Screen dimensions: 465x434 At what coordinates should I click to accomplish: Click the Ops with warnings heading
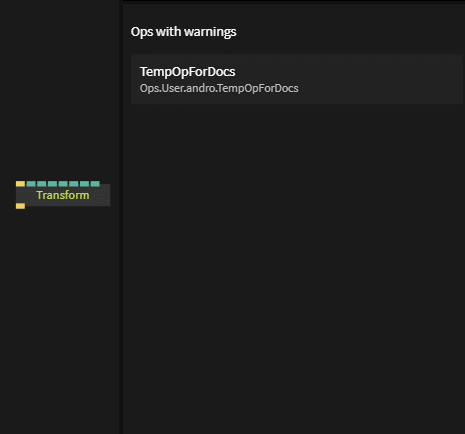pos(183,32)
